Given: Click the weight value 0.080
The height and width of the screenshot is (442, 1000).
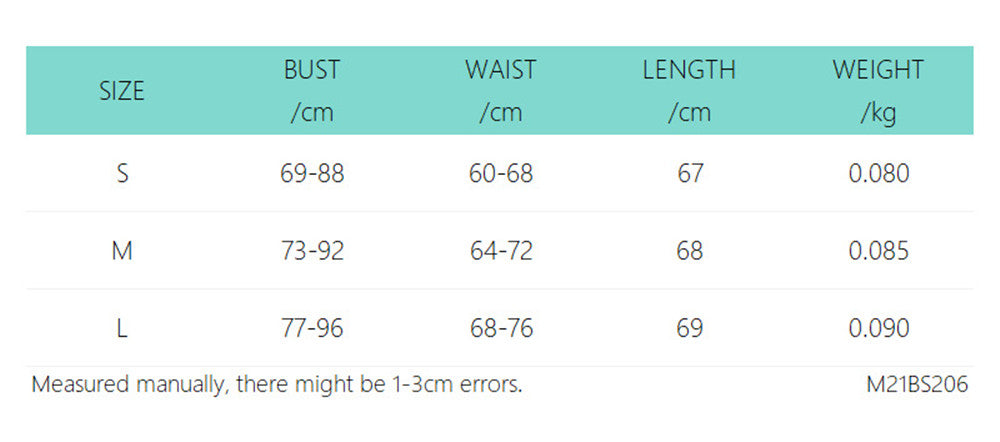Looking at the screenshot, I should pyautogui.click(x=879, y=173).
